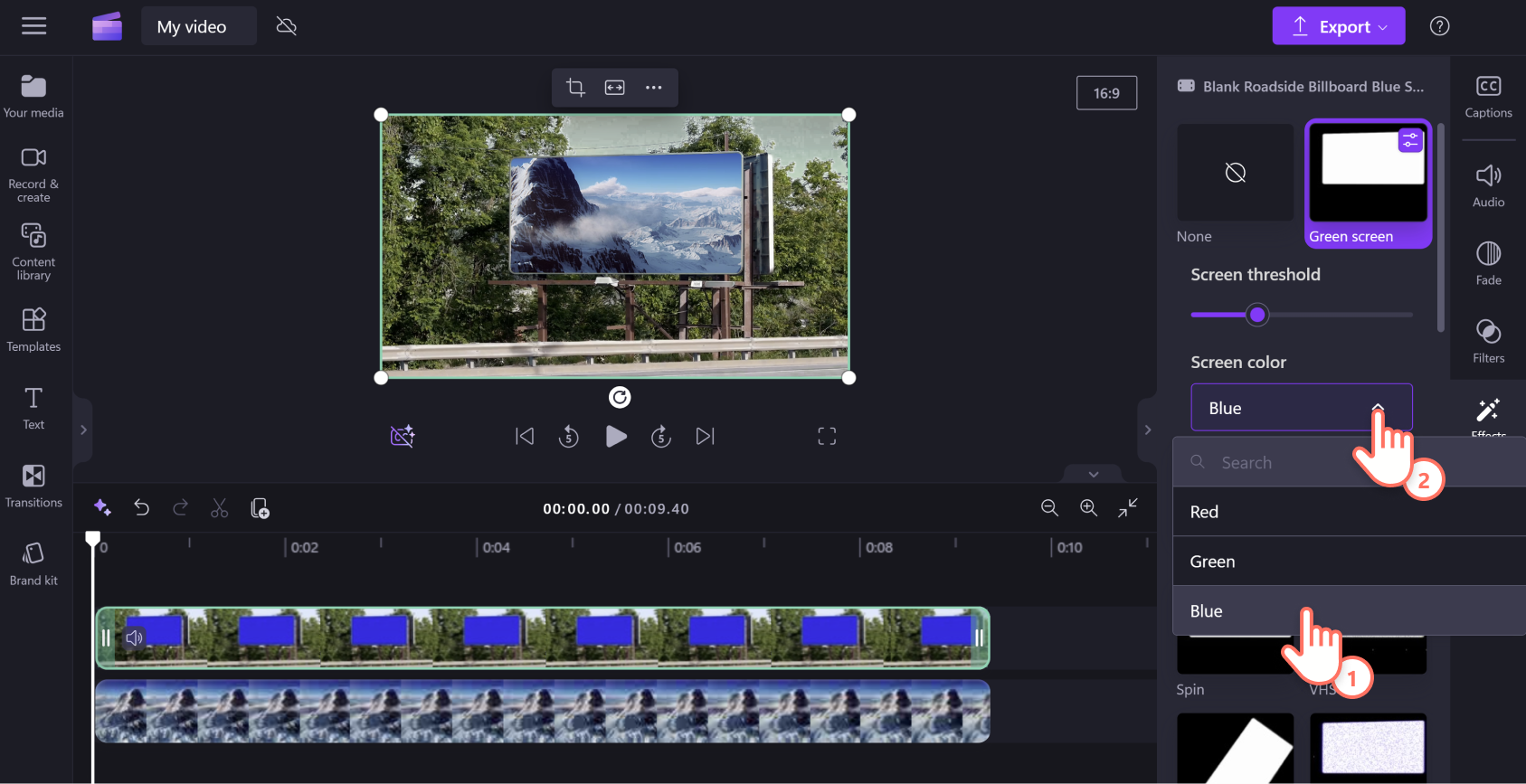Choose Green screen color option
This screenshot has width=1526, height=784.
pyautogui.click(x=1349, y=562)
